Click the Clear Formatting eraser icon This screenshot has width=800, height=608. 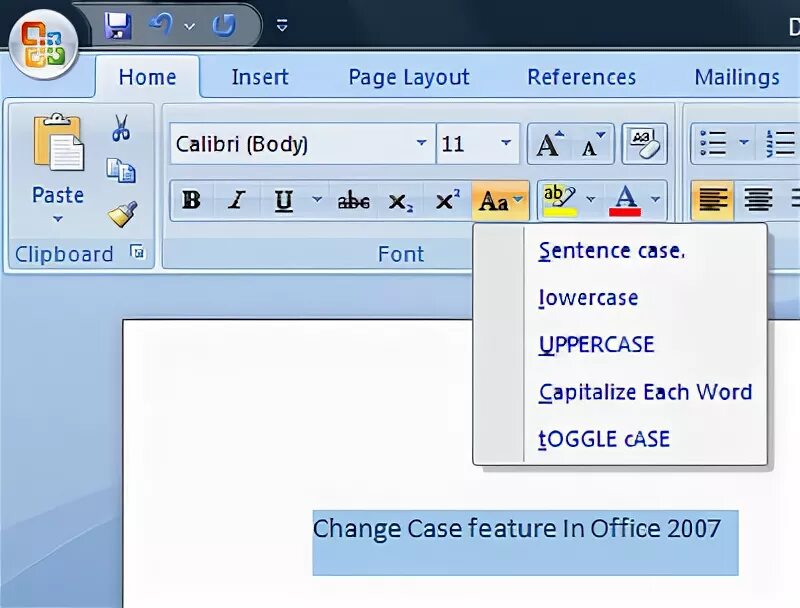[644, 144]
